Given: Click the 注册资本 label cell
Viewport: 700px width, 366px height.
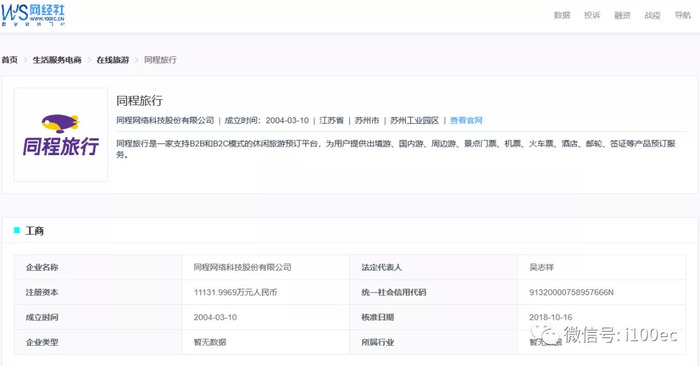Looking at the screenshot, I should [x=98, y=292].
